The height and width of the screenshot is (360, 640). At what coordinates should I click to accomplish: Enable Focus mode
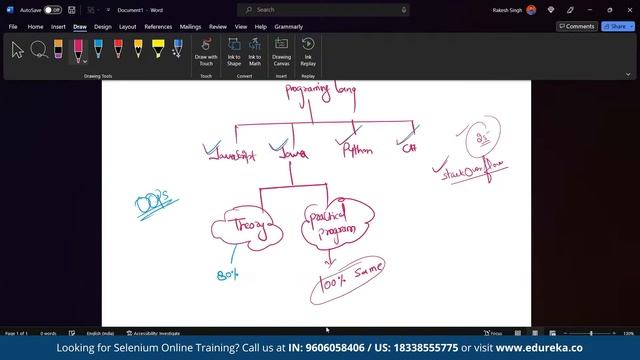pyautogui.click(x=493, y=333)
